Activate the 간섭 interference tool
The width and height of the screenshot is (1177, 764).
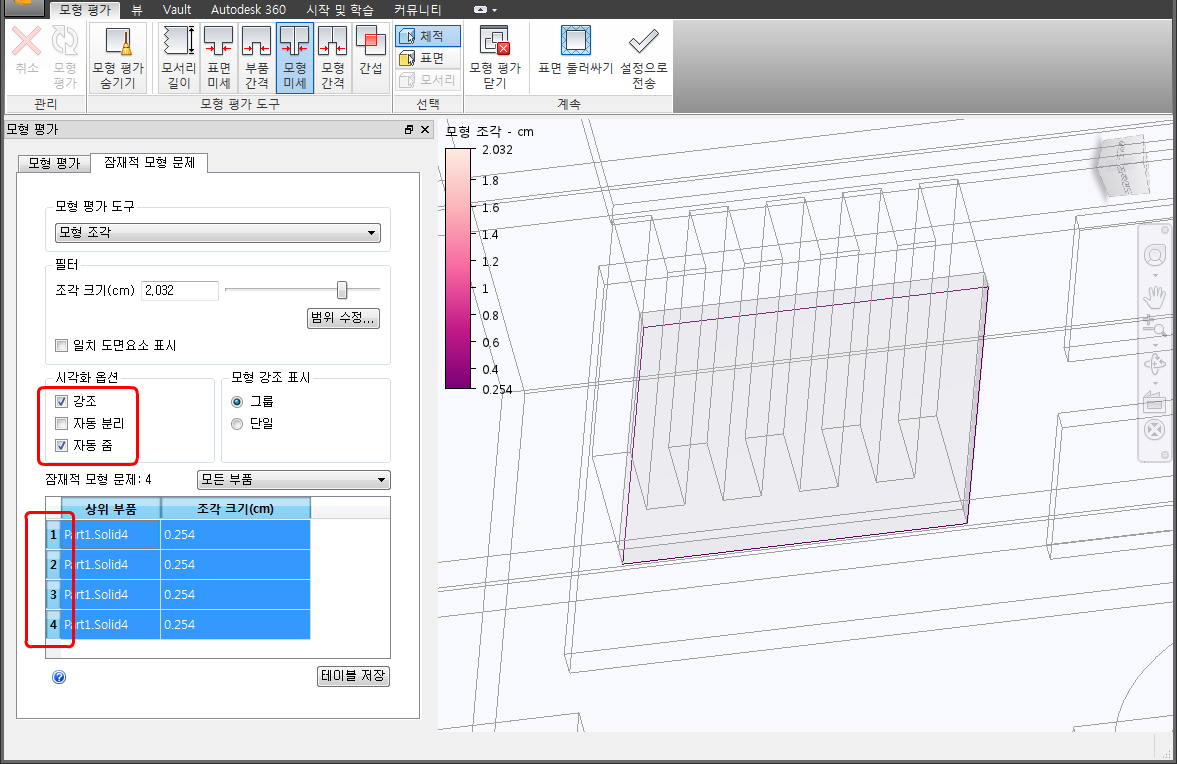click(371, 57)
